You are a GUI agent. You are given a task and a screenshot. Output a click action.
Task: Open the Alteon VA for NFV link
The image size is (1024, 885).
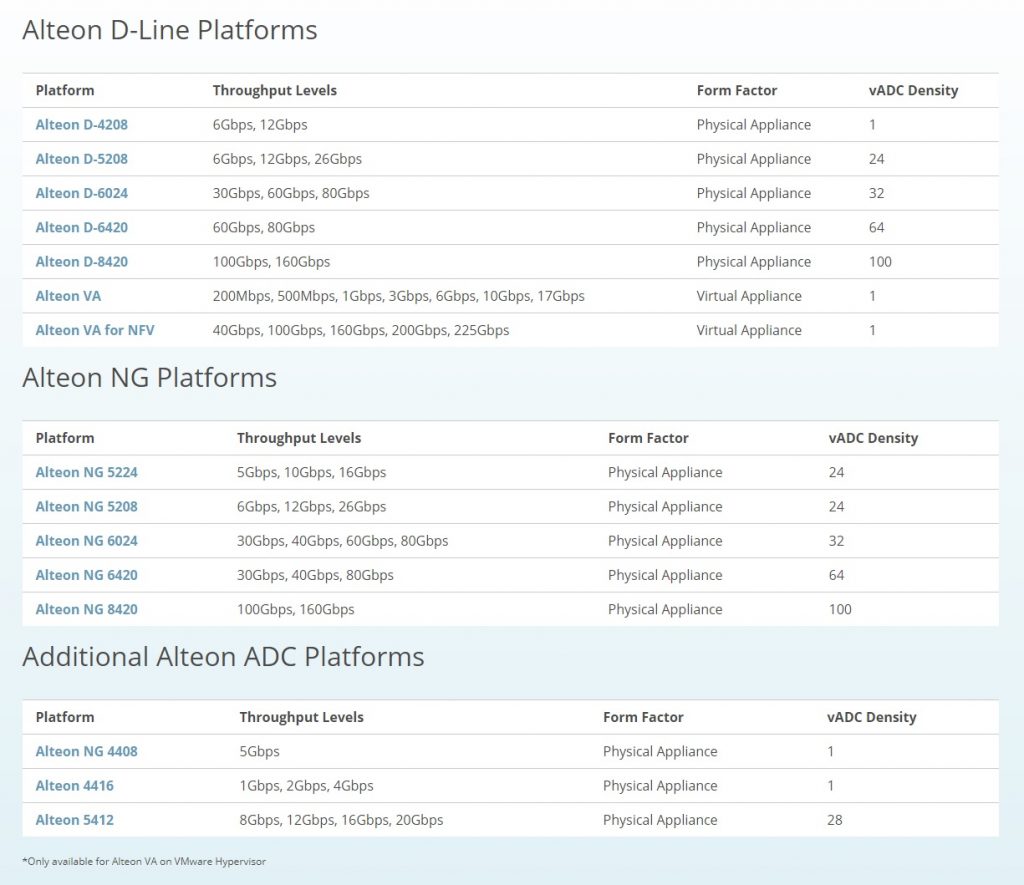coord(95,330)
